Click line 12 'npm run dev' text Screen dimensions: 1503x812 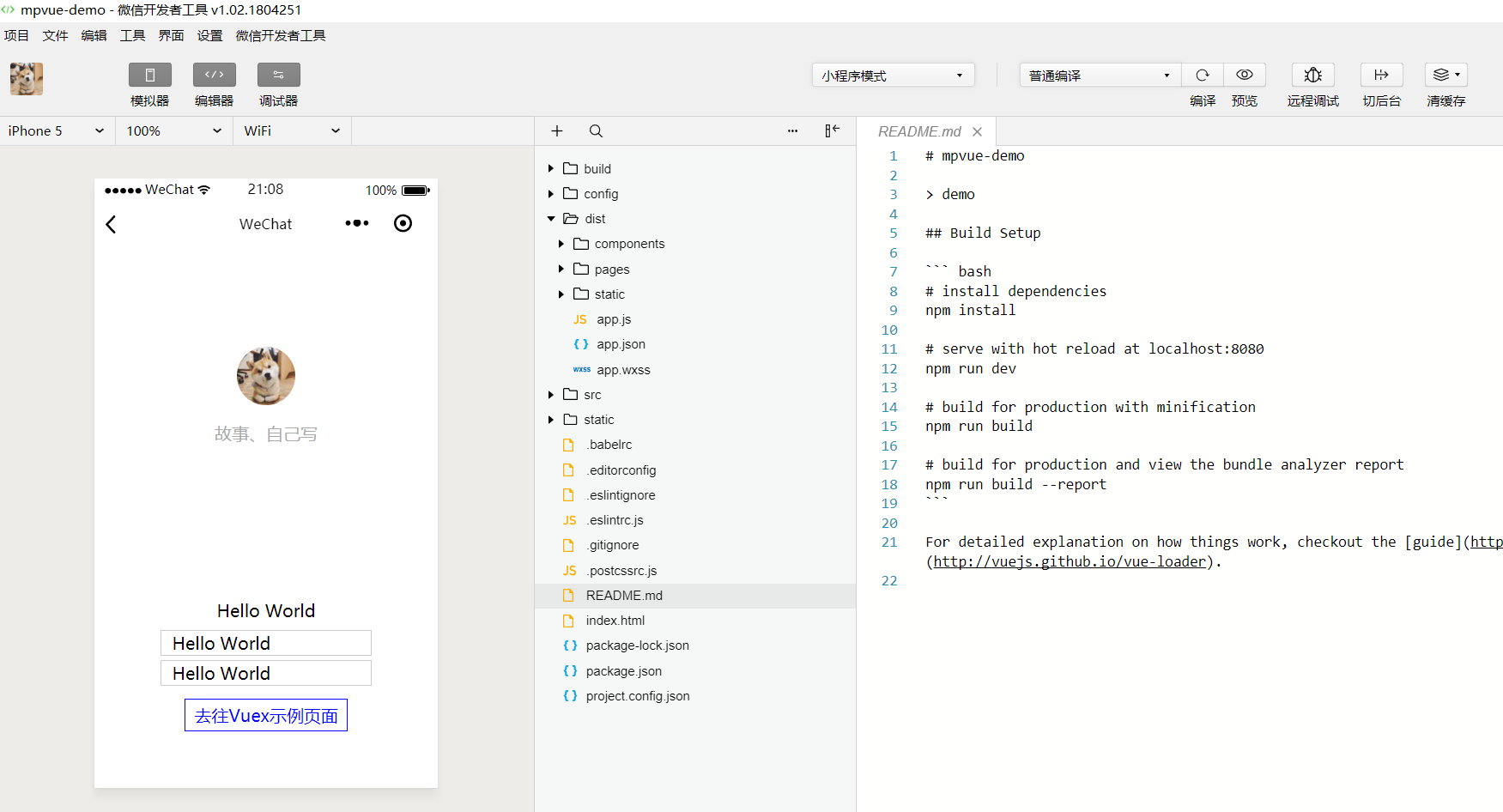click(971, 368)
